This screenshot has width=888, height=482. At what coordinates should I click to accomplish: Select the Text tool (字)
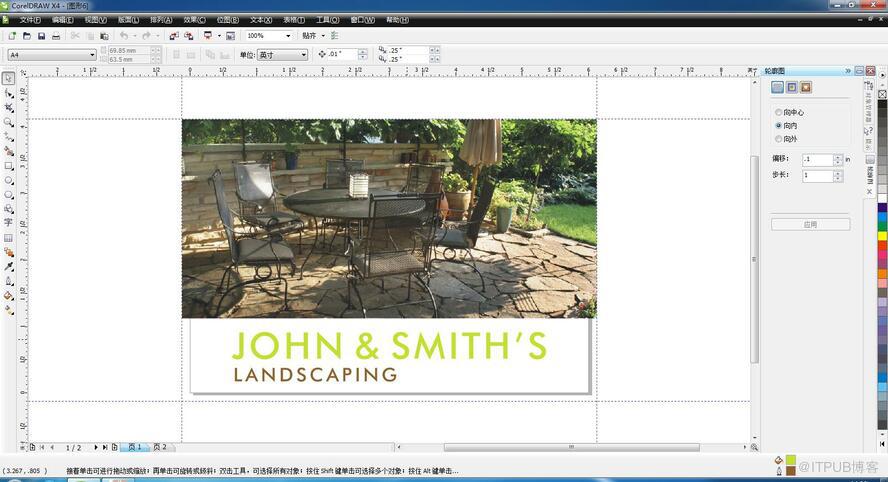pyautogui.click(x=8, y=223)
